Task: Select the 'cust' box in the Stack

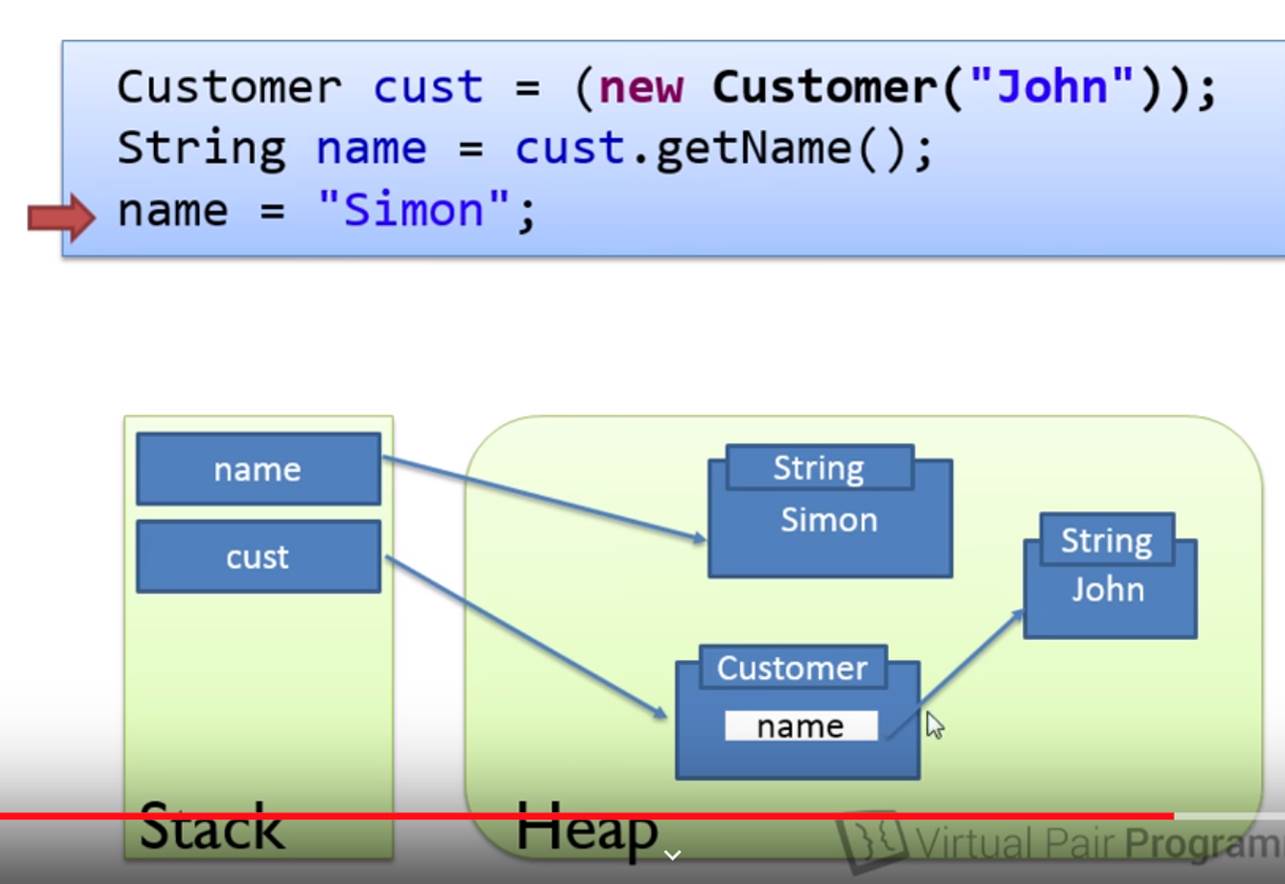Action: click(x=258, y=556)
